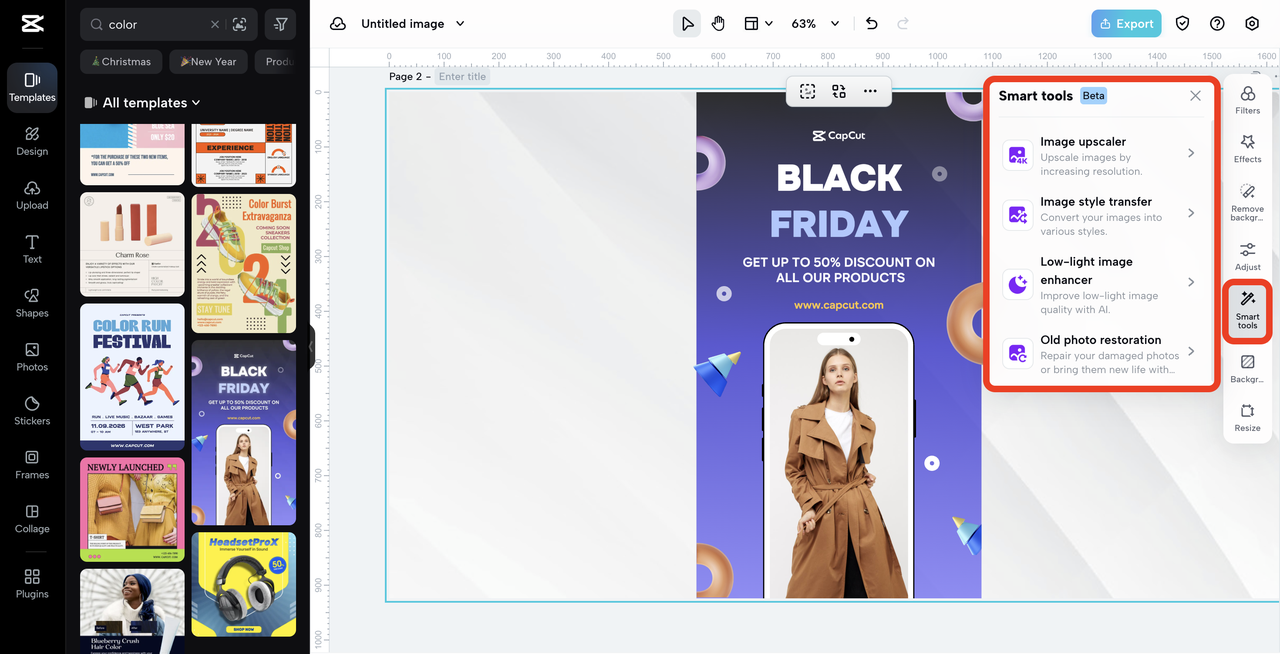
Task: Open the Shapes sidebar tab
Action: (32, 303)
